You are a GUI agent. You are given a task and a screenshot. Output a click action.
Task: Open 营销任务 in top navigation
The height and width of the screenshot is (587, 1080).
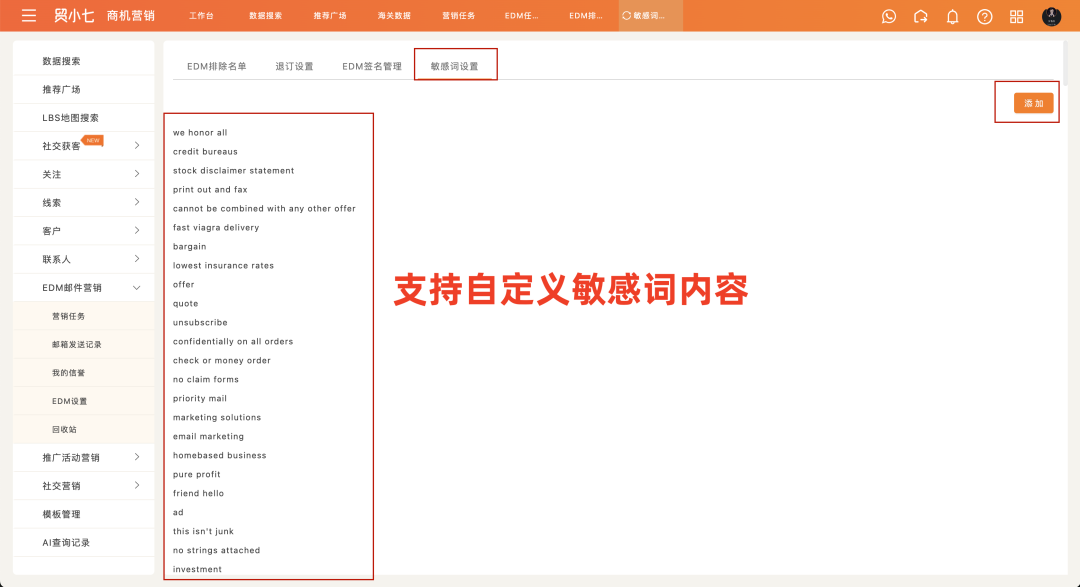coord(459,15)
